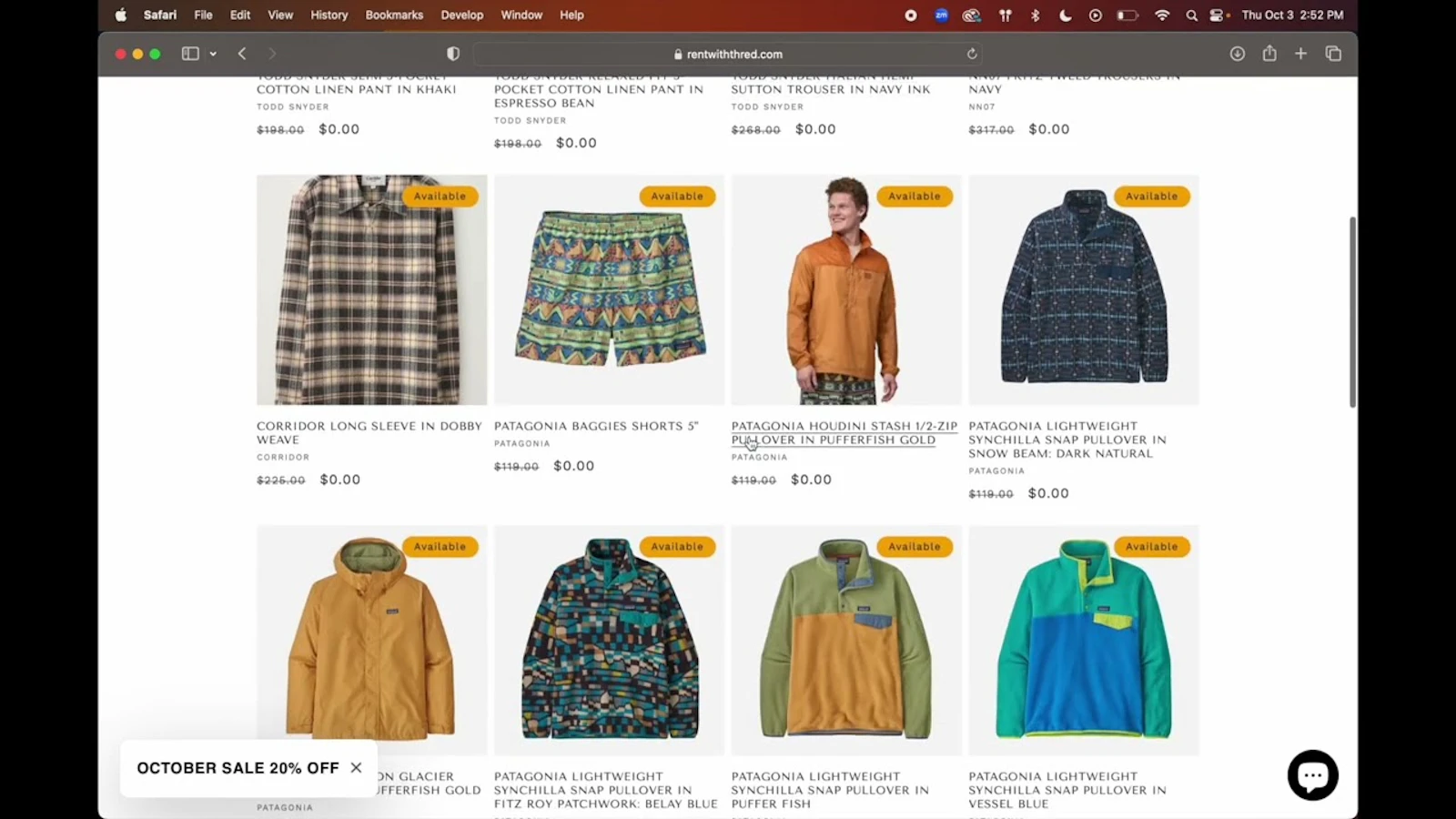Toggle Focus moon icon in menu bar
1456x819 pixels.
(1066, 15)
